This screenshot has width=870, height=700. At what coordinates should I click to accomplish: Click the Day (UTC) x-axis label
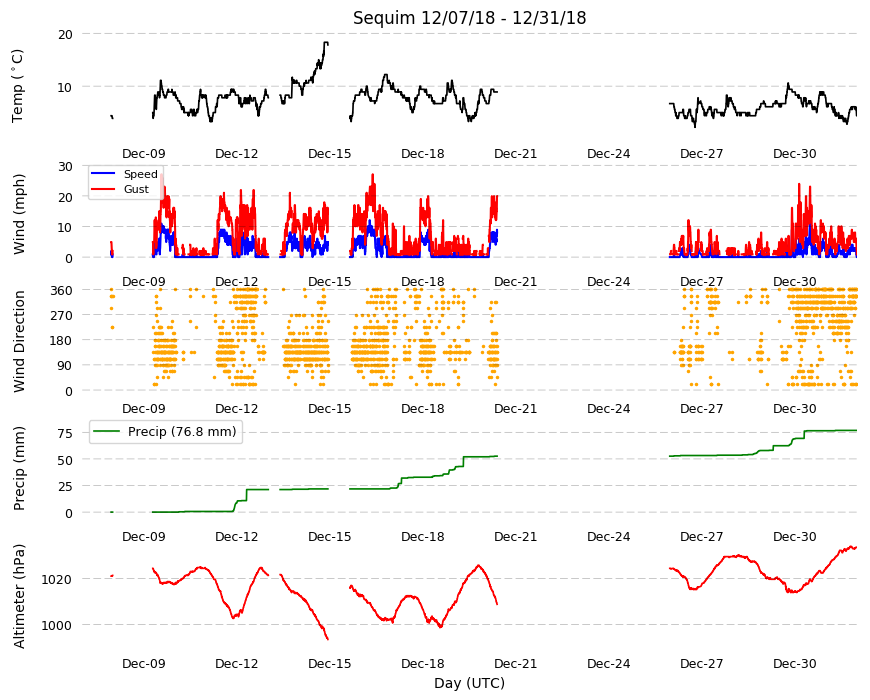pos(469,683)
